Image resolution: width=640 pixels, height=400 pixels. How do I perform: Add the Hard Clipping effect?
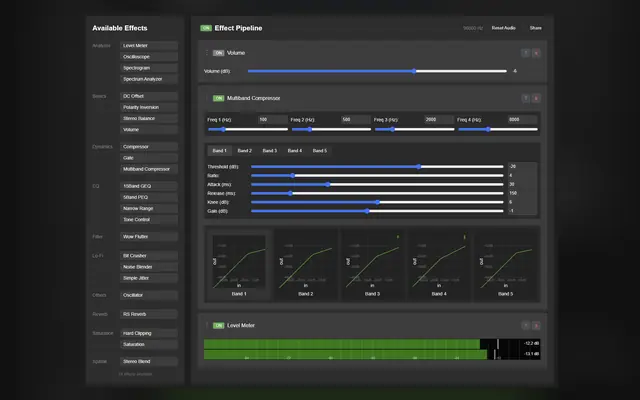tap(149, 333)
